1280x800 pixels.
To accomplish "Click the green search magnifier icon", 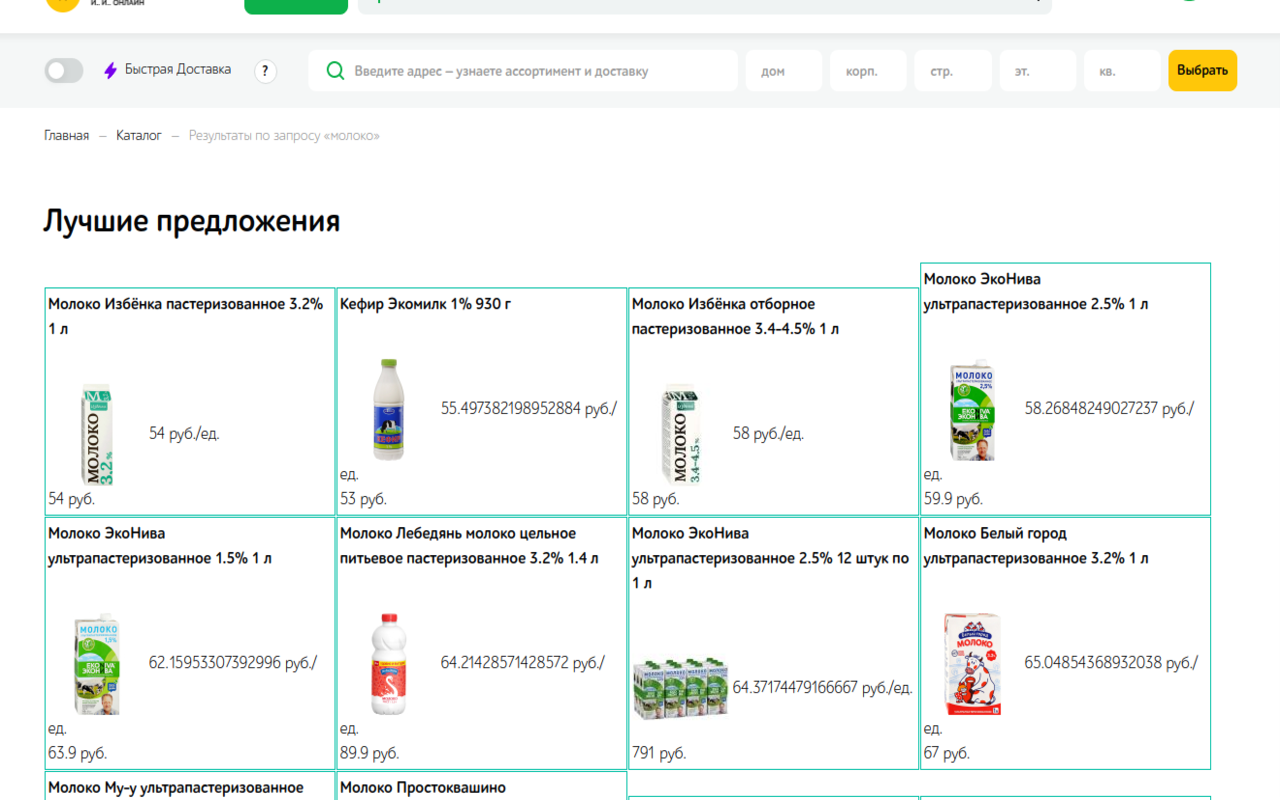I will click(x=336, y=71).
